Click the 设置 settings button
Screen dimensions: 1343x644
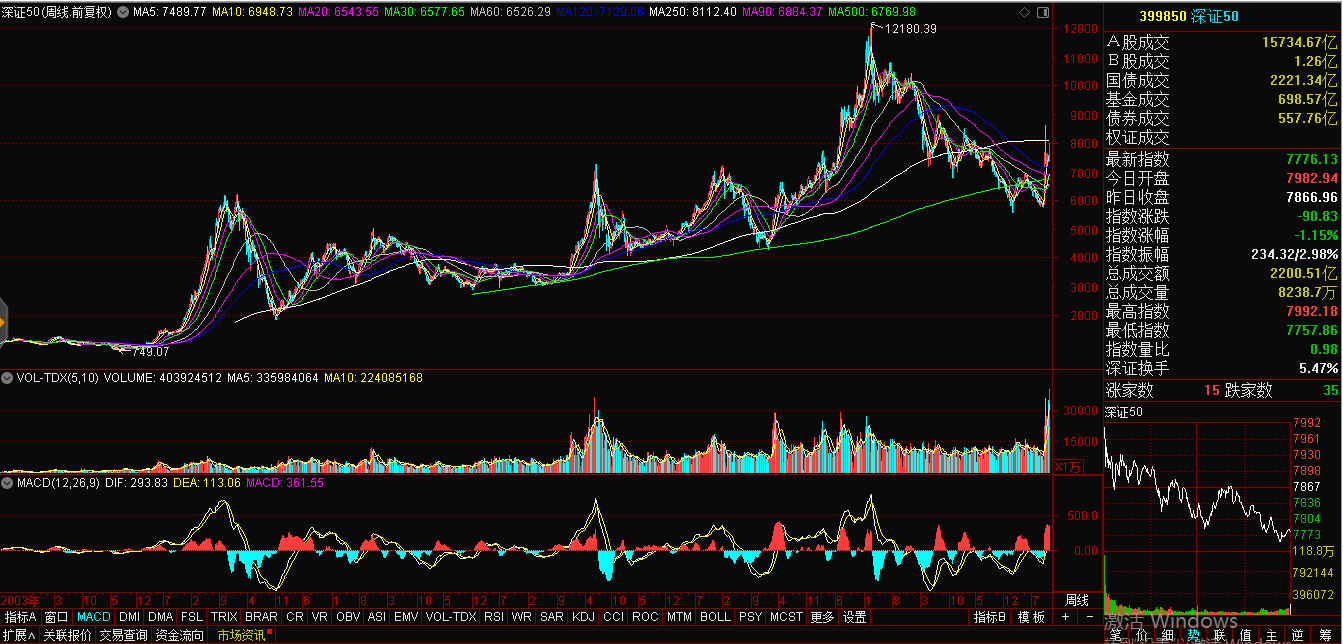point(854,617)
